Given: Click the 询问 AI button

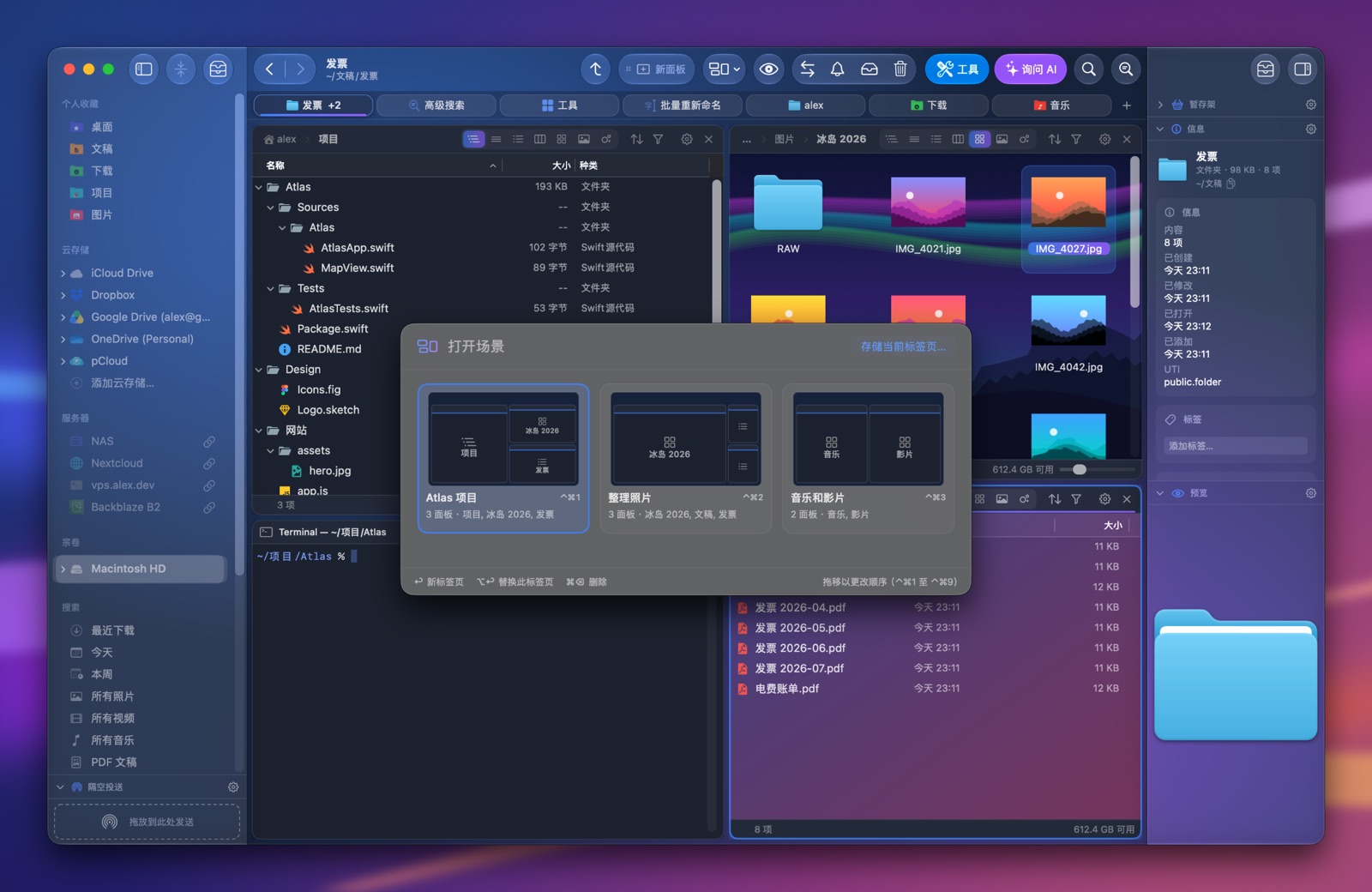Looking at the screenshot, I should pos(1031,69).
